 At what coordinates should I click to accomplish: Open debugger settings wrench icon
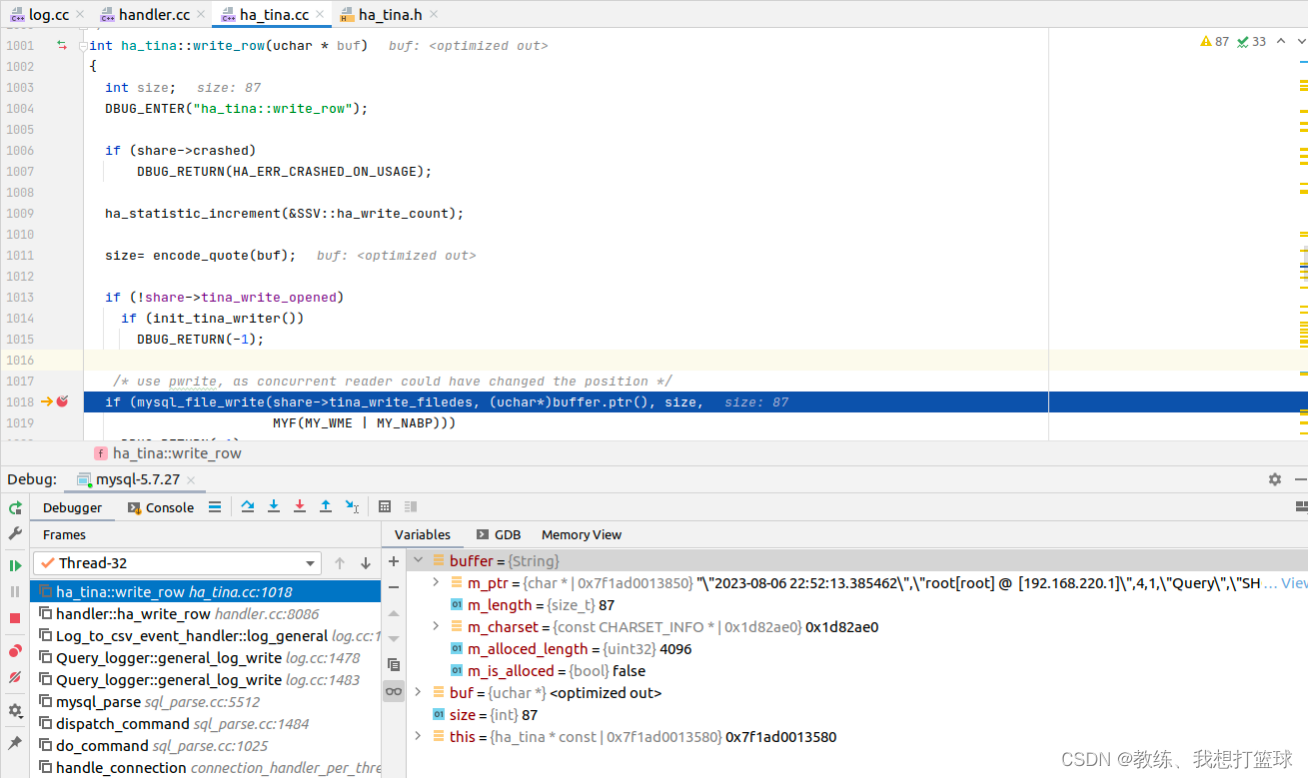pyautogui.click(x=15, y=534)
